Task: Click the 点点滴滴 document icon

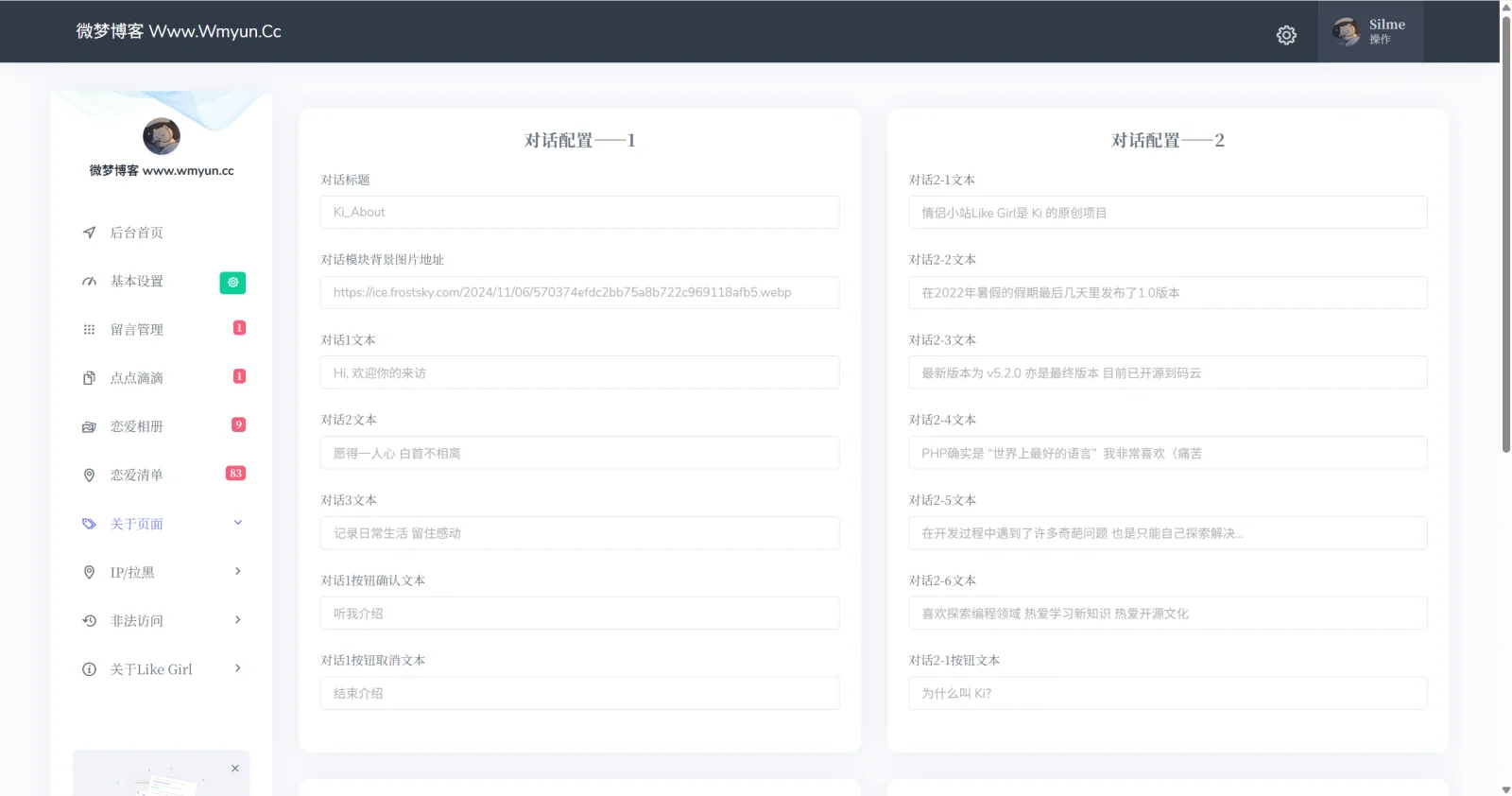Action: [x=89, y=378]
